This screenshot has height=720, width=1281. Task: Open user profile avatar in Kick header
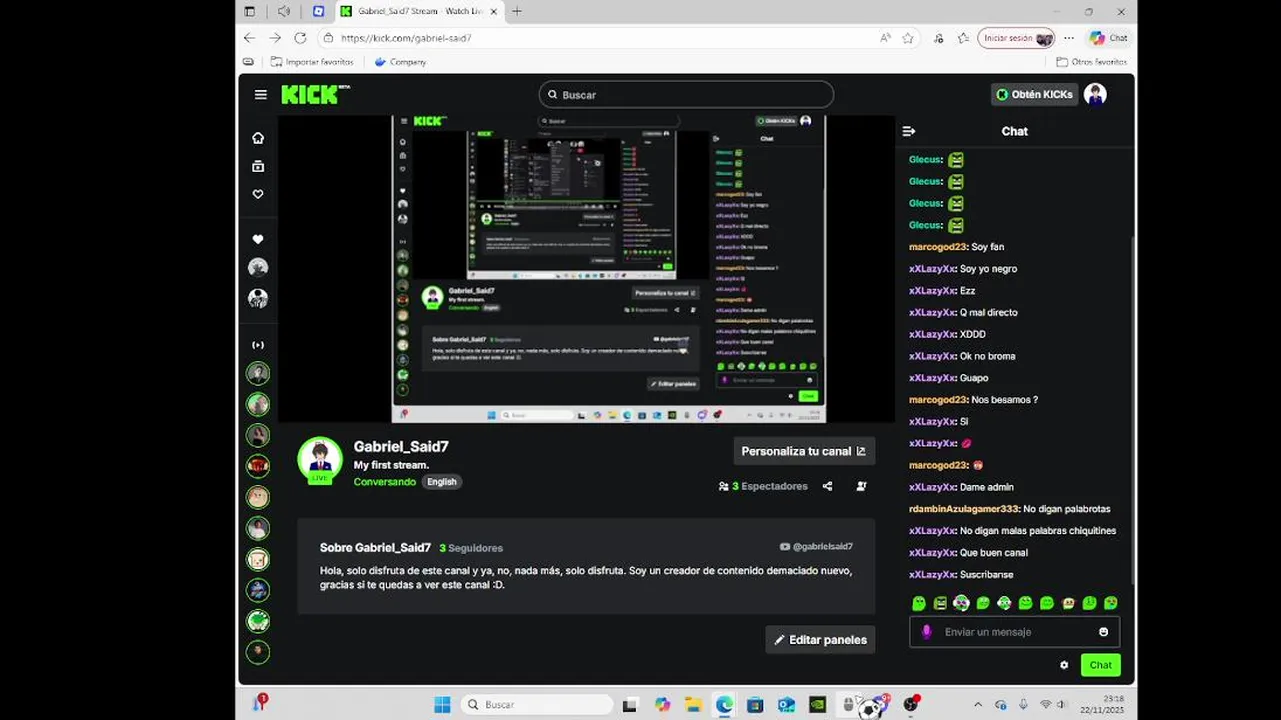pyautogui.click(x=1095, y=94)
